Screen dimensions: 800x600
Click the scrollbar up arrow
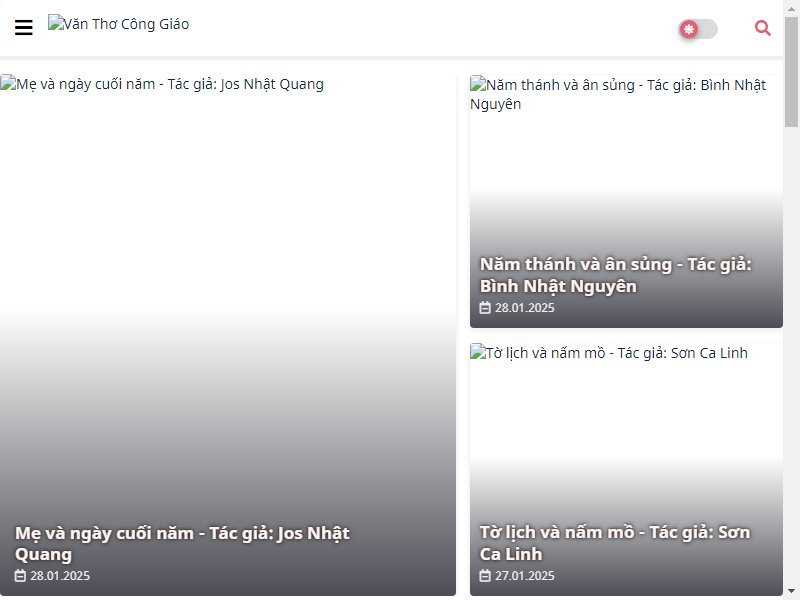click(791, 9)
